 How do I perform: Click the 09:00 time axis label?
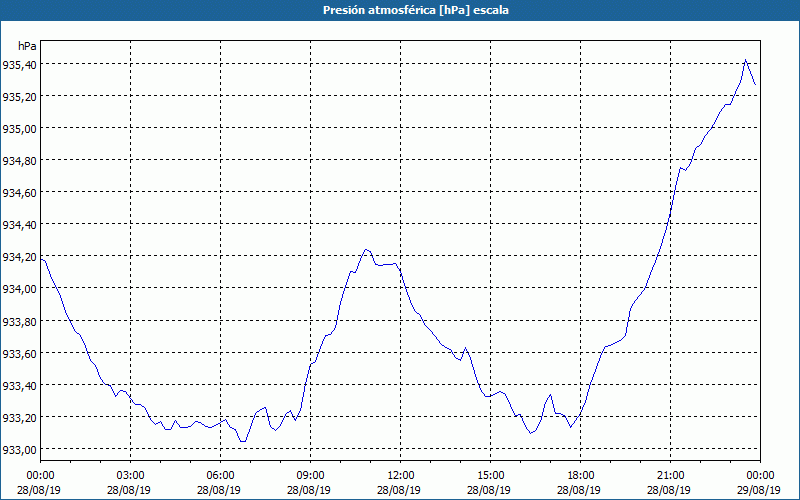[x=310, y=476]
